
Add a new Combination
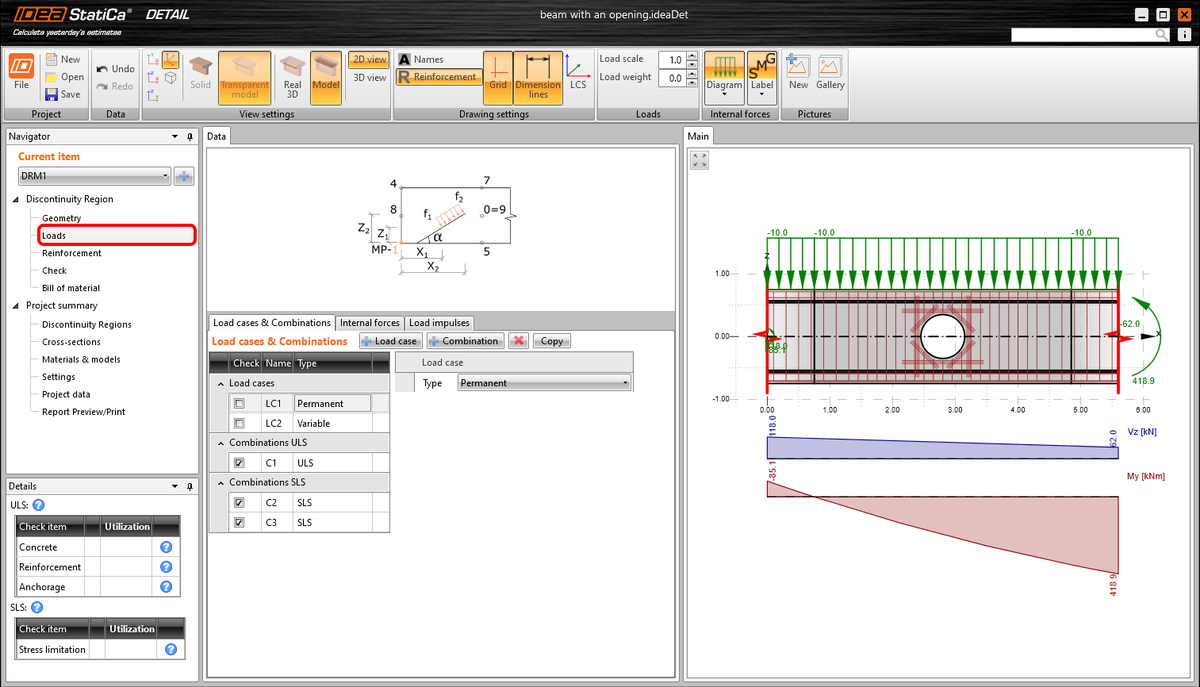pyautogui.click(x=464, y=340)
